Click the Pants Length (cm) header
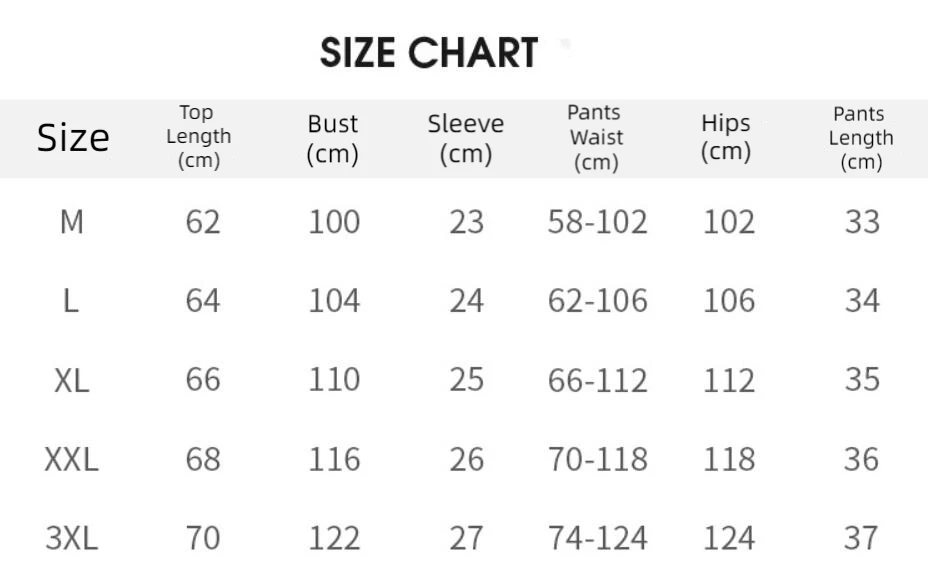This screenshot has height=577, width=928. tap(861, 138)
